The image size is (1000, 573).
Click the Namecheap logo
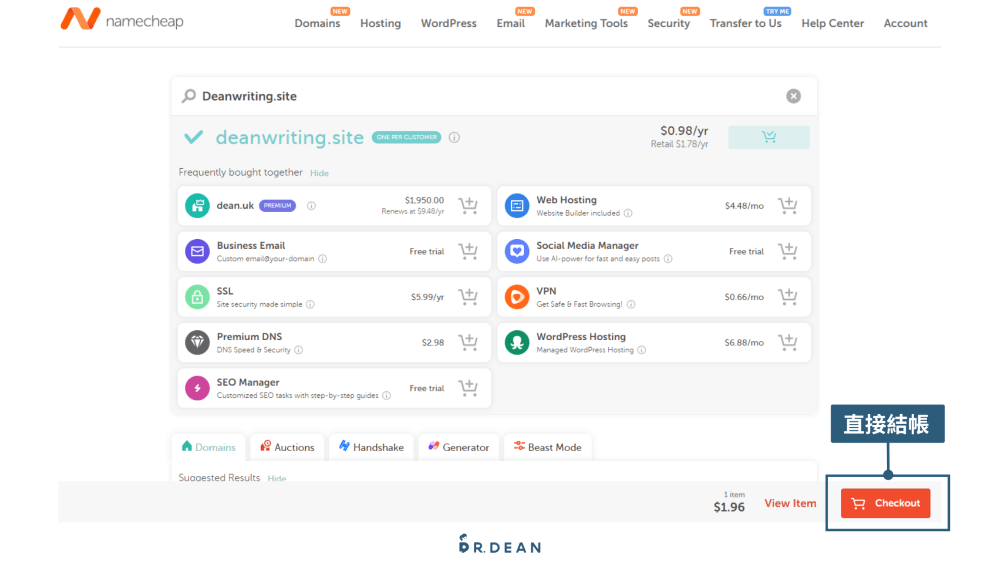tap(122, 19)
